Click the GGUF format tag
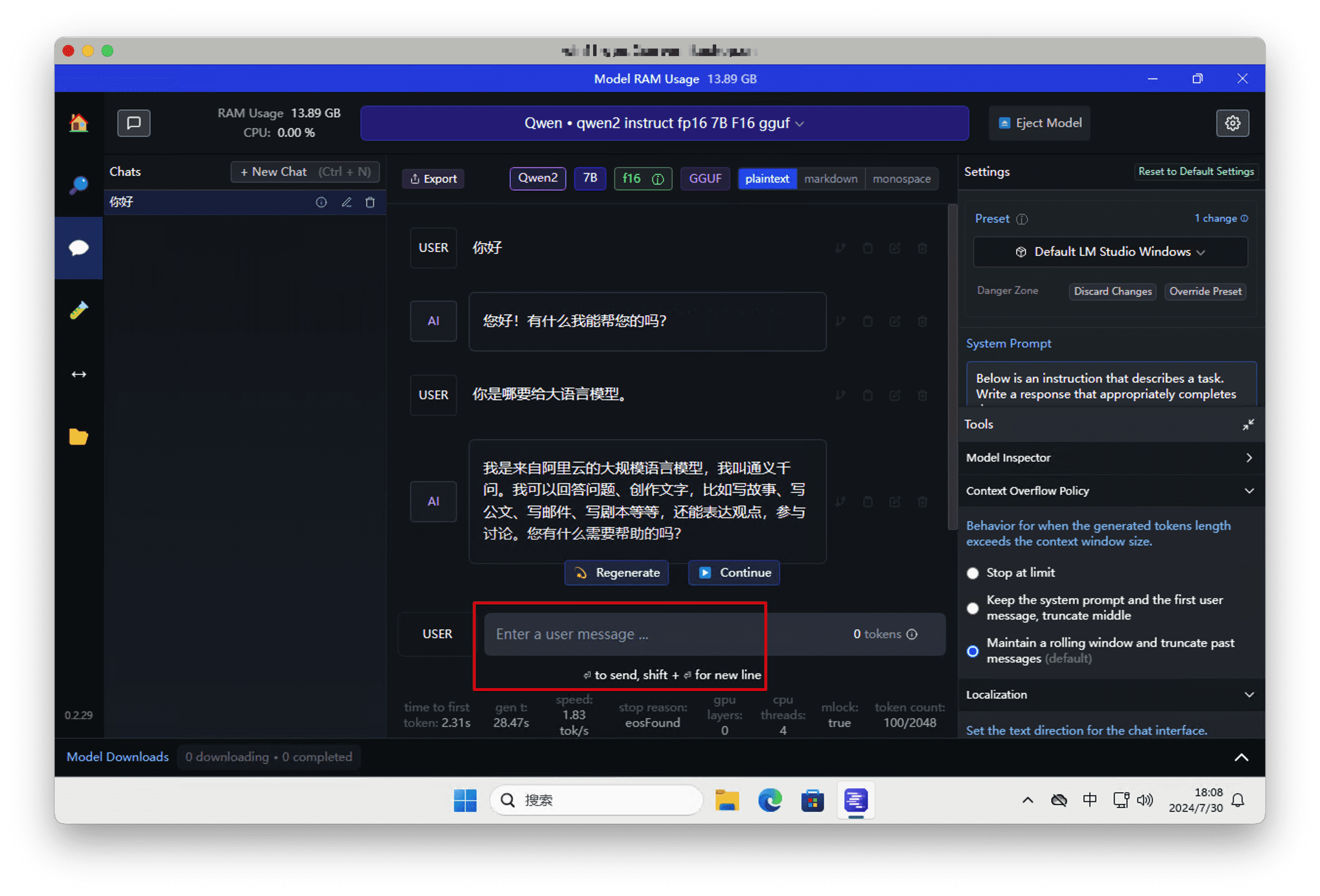Screen dimensions: 1320x896 705,178
